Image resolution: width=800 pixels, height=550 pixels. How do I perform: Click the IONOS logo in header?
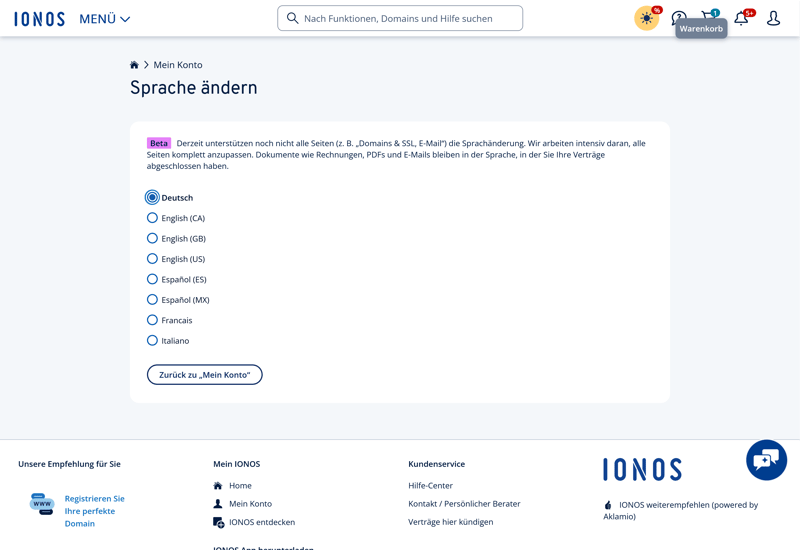coord(40,19)
